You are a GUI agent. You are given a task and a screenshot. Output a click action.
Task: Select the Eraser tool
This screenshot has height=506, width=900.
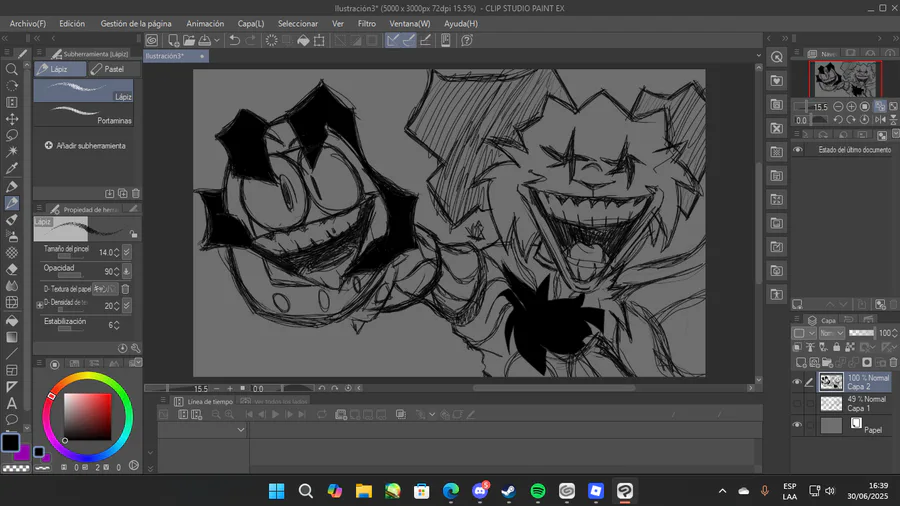pos(11,269)
